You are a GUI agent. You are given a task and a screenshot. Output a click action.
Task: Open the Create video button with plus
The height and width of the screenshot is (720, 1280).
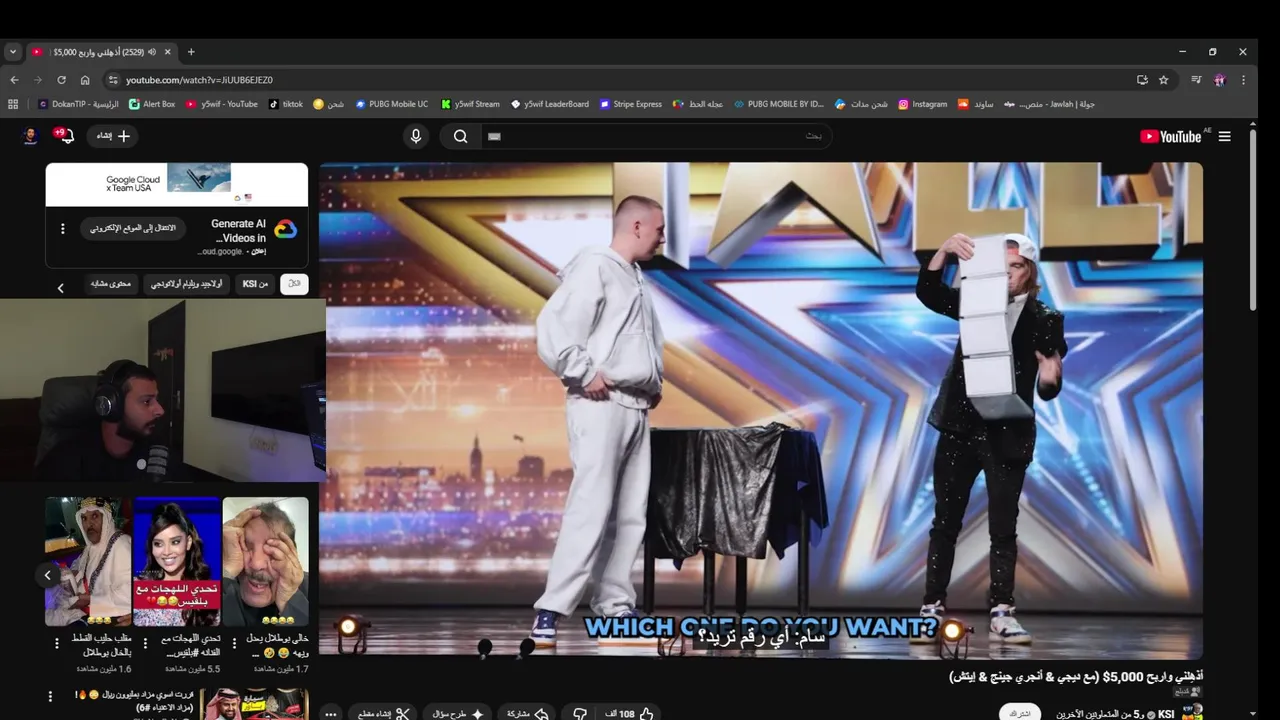click(x=113, y=136)
